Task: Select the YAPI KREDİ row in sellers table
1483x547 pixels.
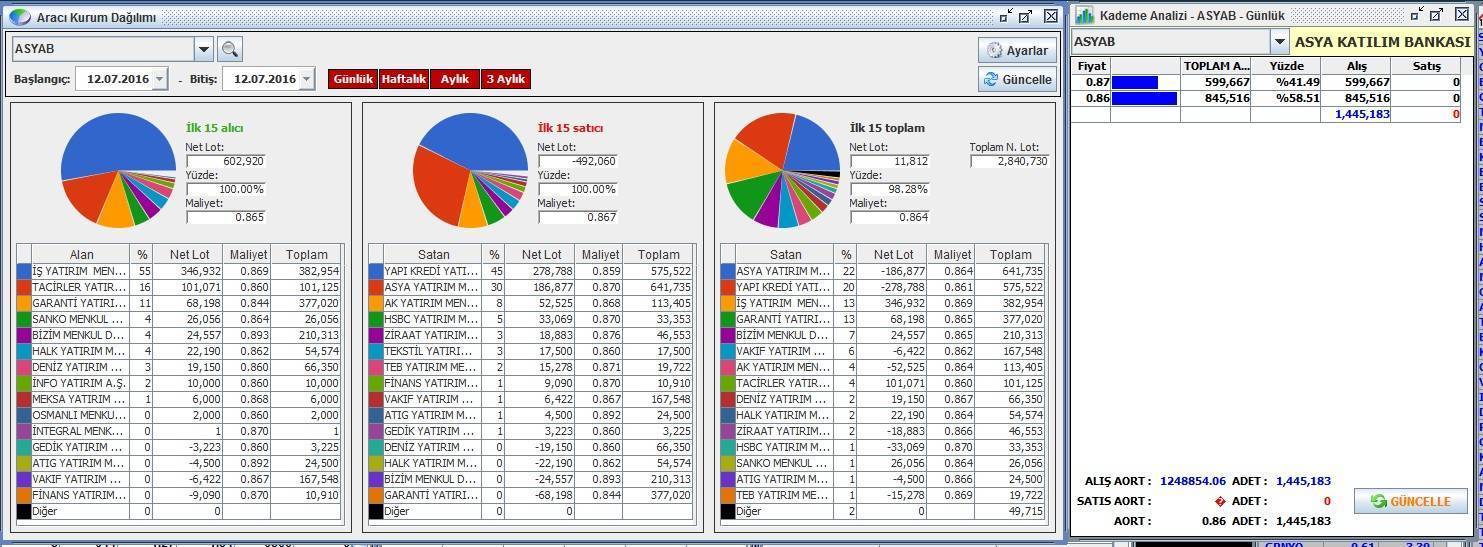Action: click(x=431, y=271)
